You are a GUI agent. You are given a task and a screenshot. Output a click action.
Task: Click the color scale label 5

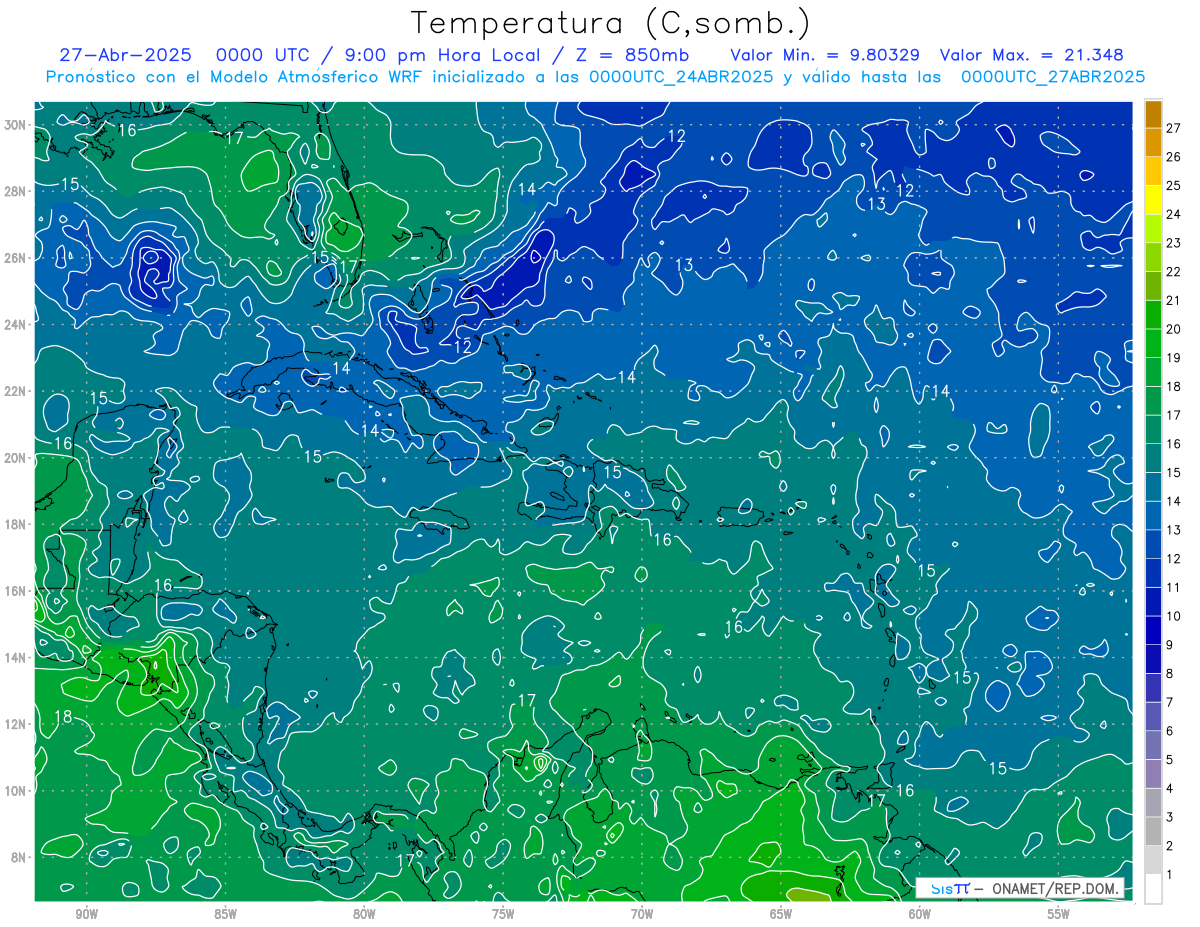[x=1170, y=760]
